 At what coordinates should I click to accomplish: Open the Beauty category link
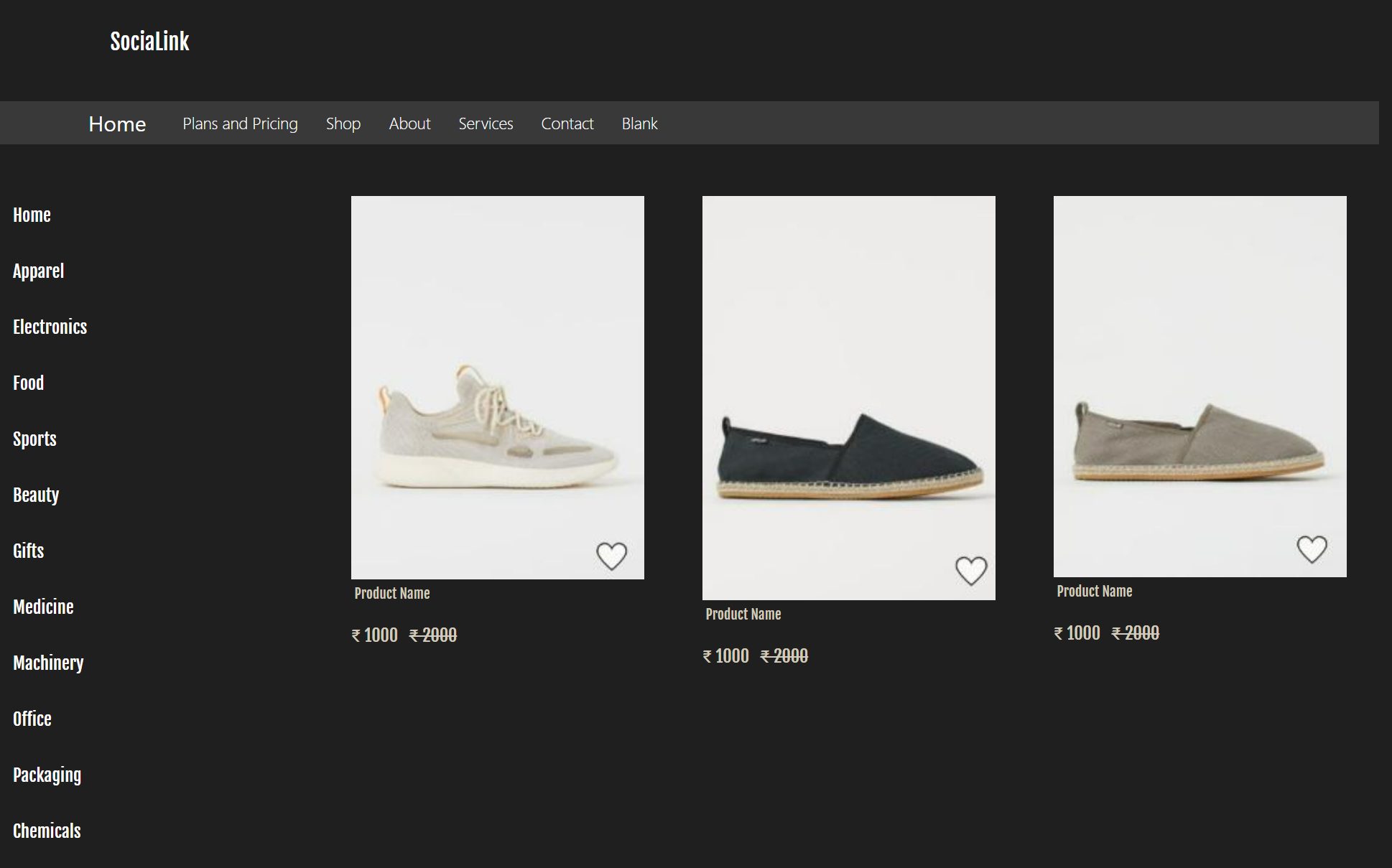(x=36, y=495)
